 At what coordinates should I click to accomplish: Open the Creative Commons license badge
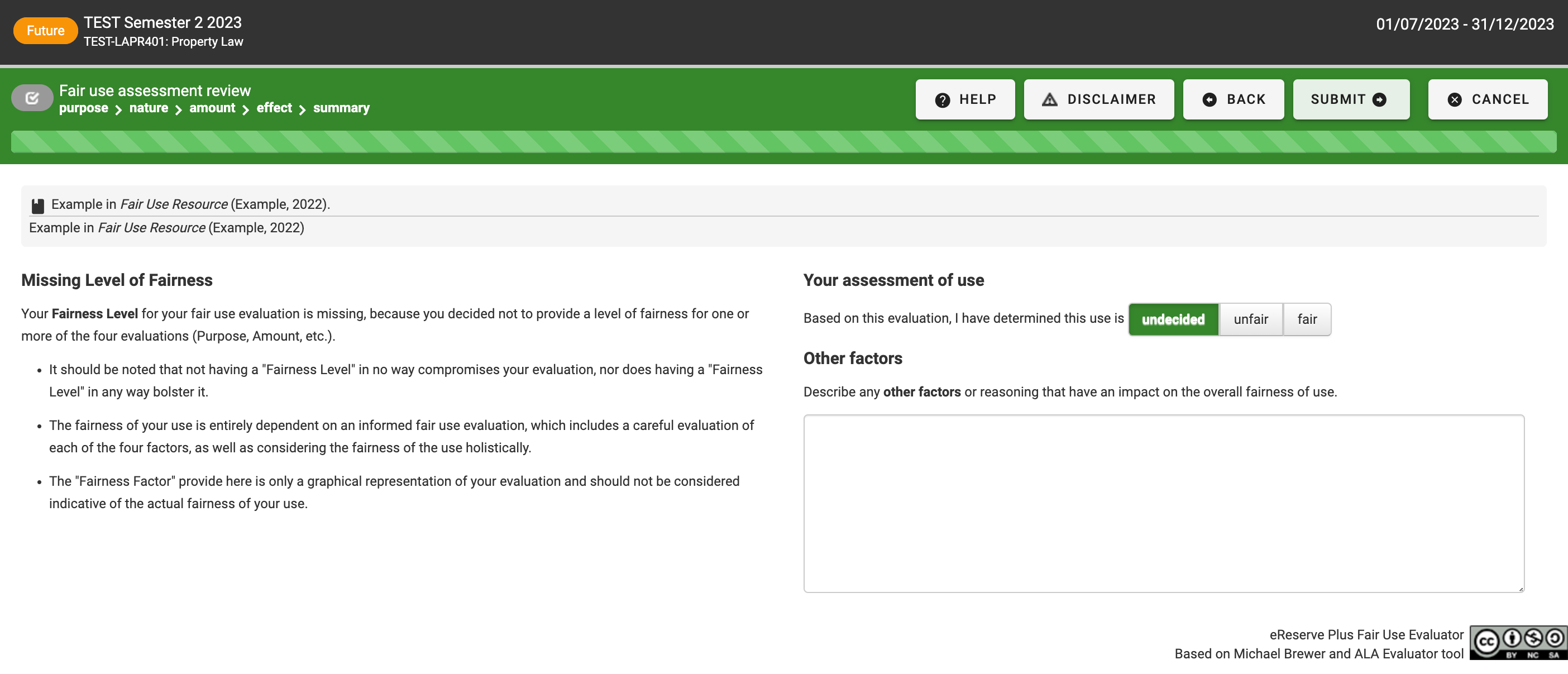[x=1518, y=642]
